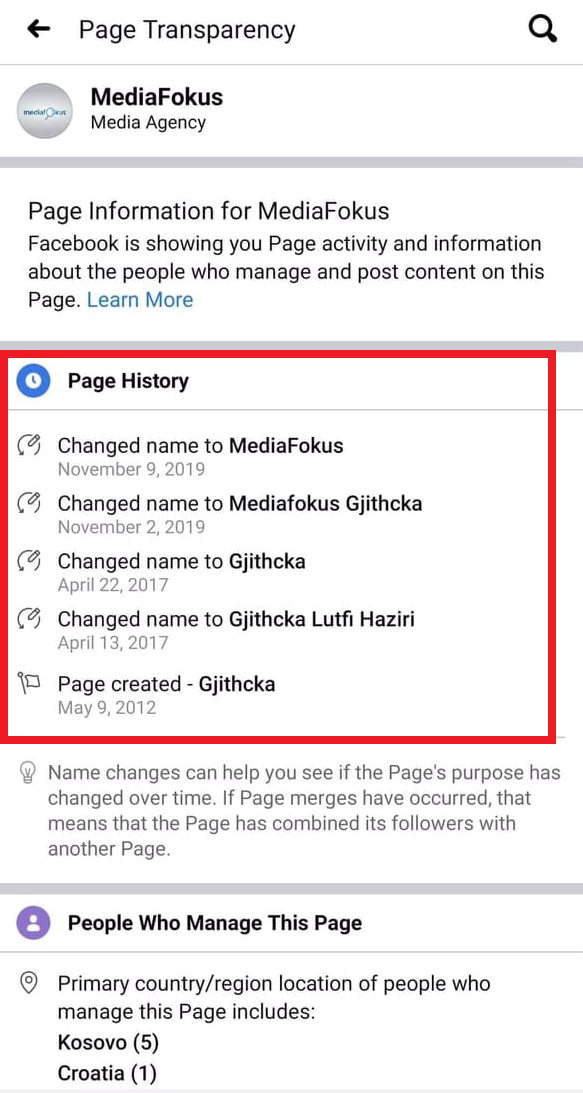
Task: Select the MediaFokus page title
Action: [157, 97]
